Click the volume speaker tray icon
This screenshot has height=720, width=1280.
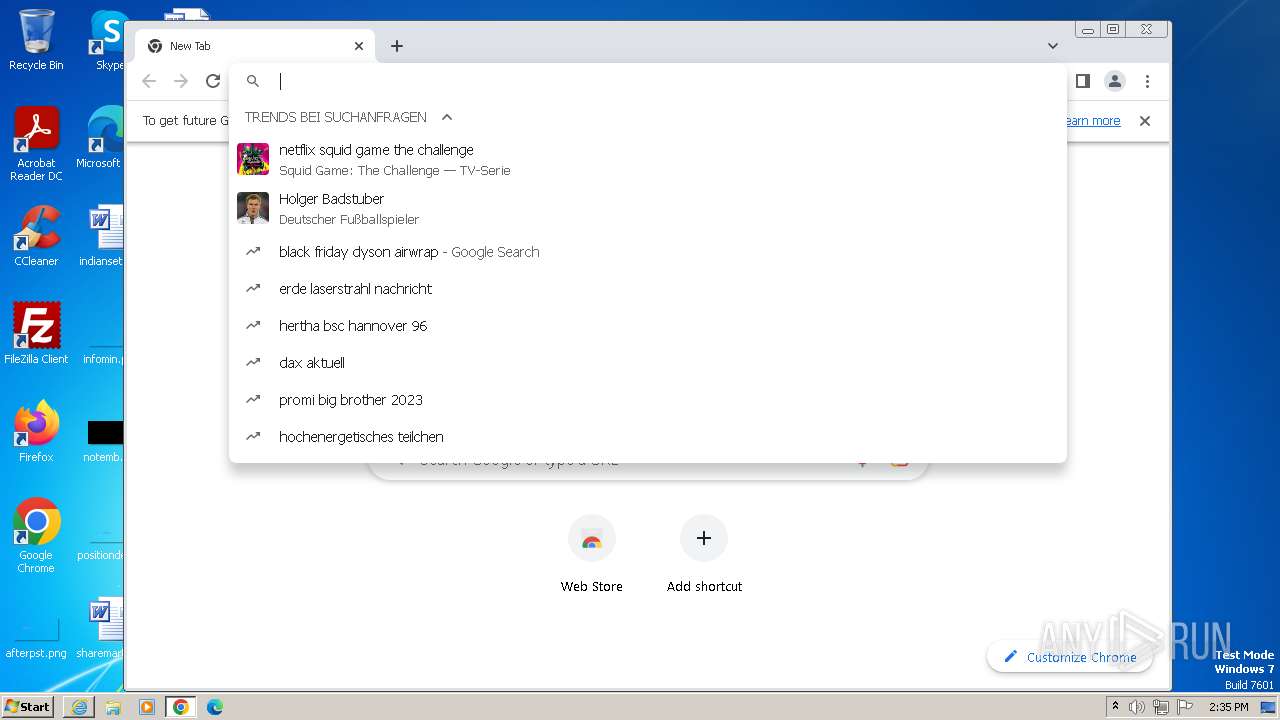pos(1137,707)
